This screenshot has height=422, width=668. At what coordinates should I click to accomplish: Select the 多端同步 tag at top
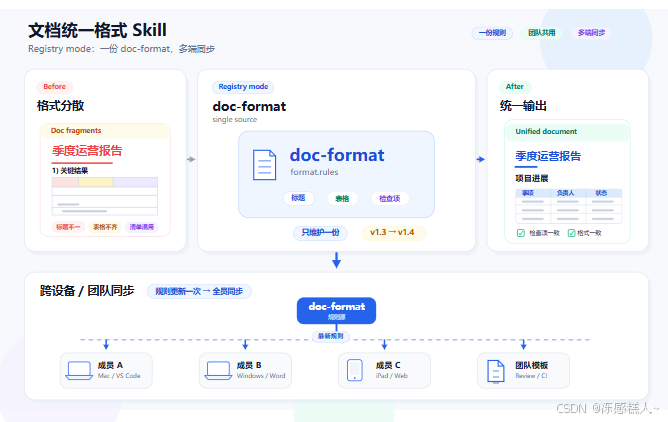click(591, 33)
